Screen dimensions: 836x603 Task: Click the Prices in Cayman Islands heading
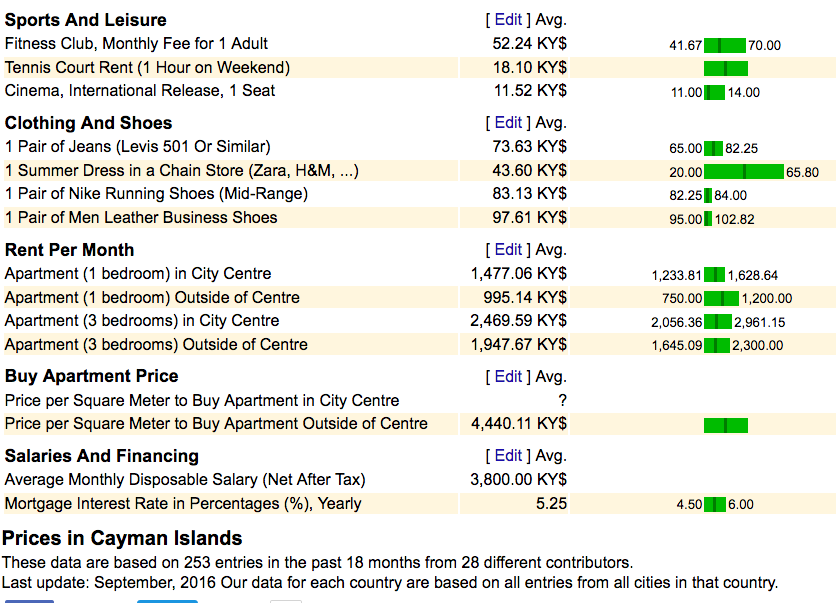click(x=122, y=538)
